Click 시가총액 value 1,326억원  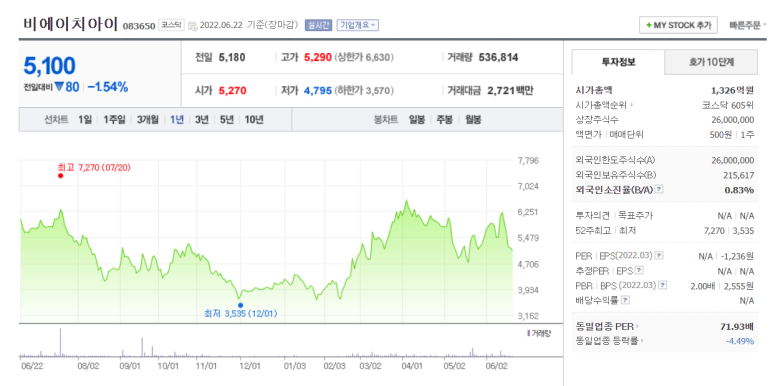[733, 90]
